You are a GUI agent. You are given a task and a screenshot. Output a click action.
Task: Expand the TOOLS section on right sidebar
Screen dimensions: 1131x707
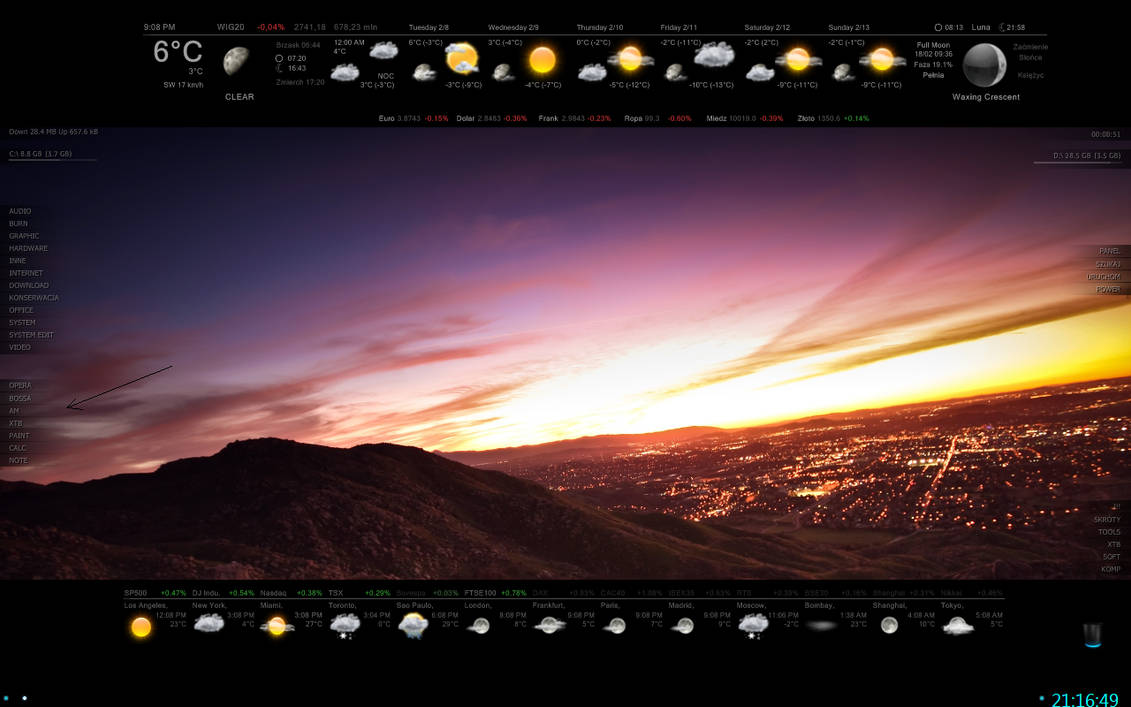click(x=1109, y=532)
